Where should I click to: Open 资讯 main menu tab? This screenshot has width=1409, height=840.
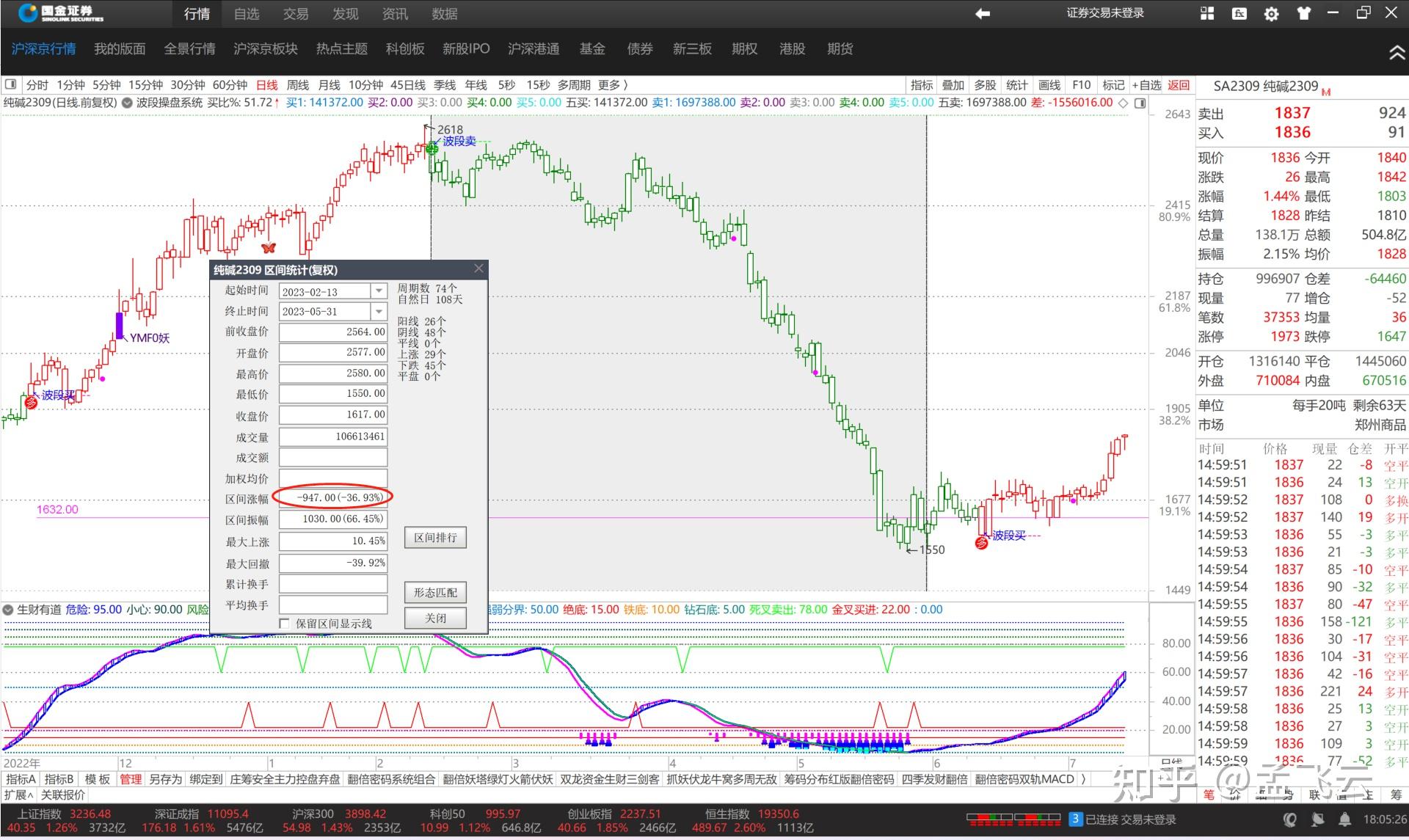395,14
